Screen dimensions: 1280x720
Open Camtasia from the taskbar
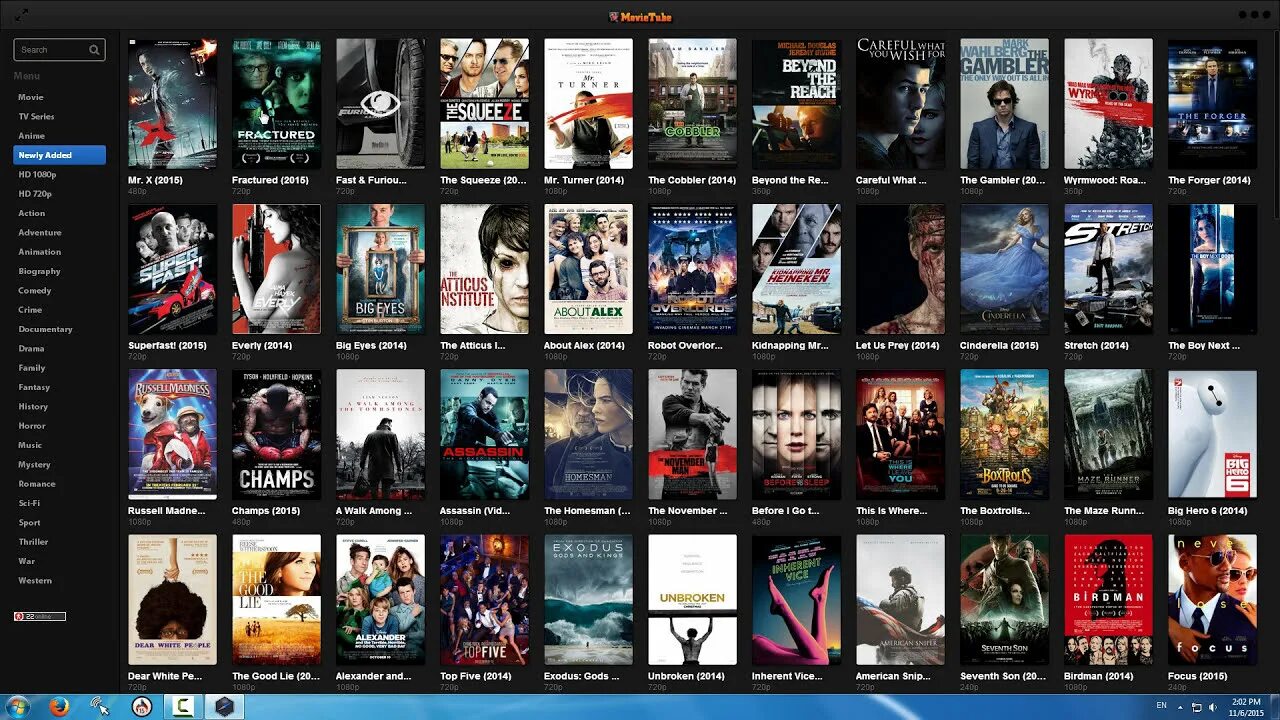184,706
